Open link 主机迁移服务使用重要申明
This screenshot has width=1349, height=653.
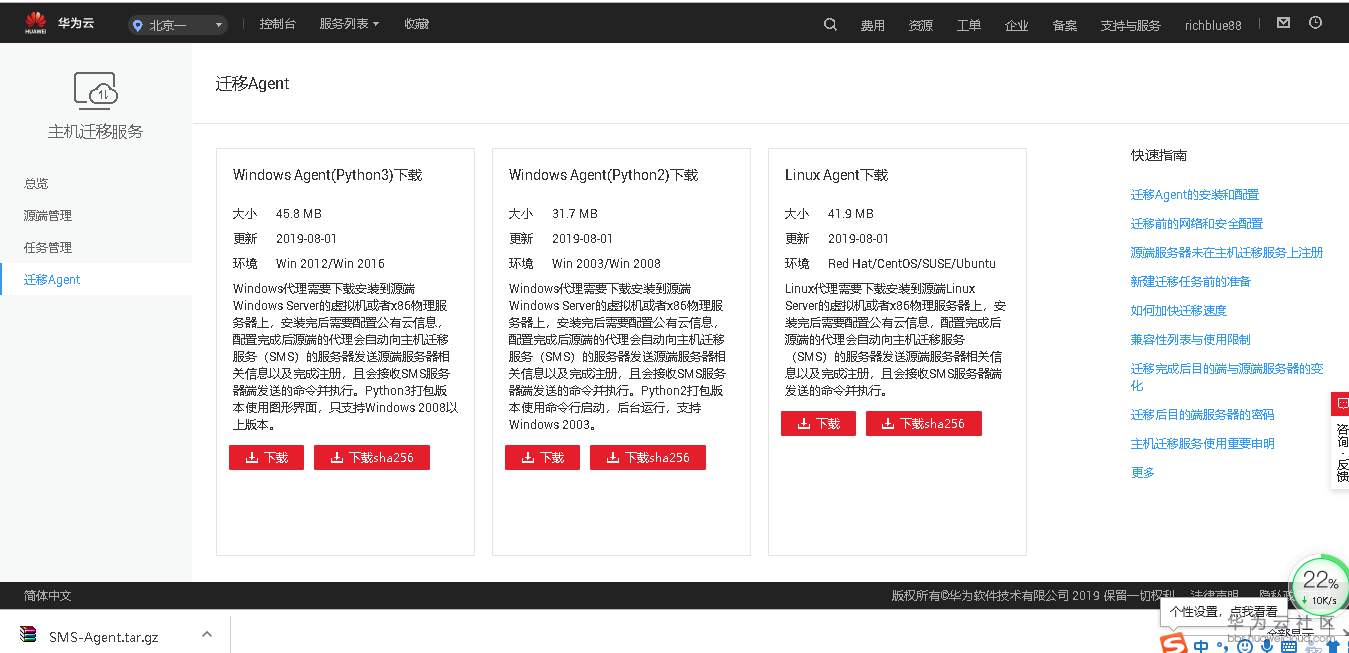[1203, 444]
